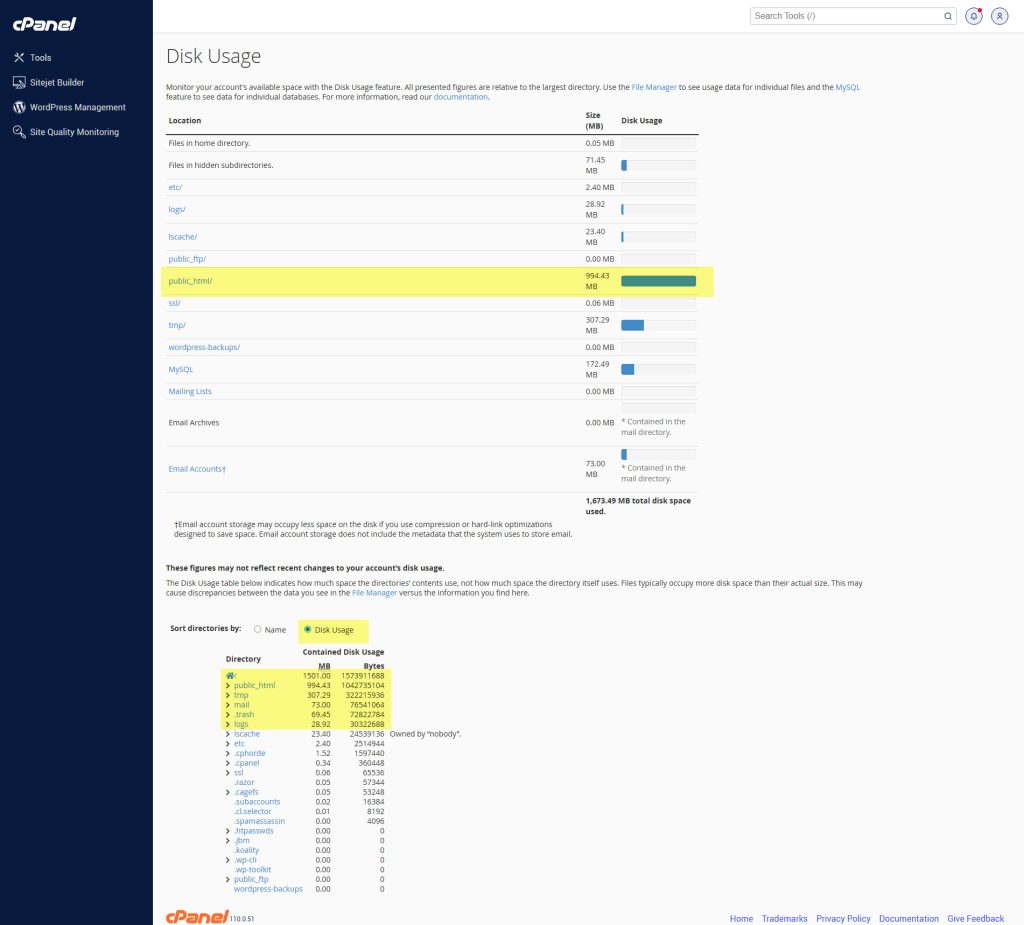Click the magnifier icon in the search box
This screenshot has width=1024, height=925.
[x=948, y=16]
